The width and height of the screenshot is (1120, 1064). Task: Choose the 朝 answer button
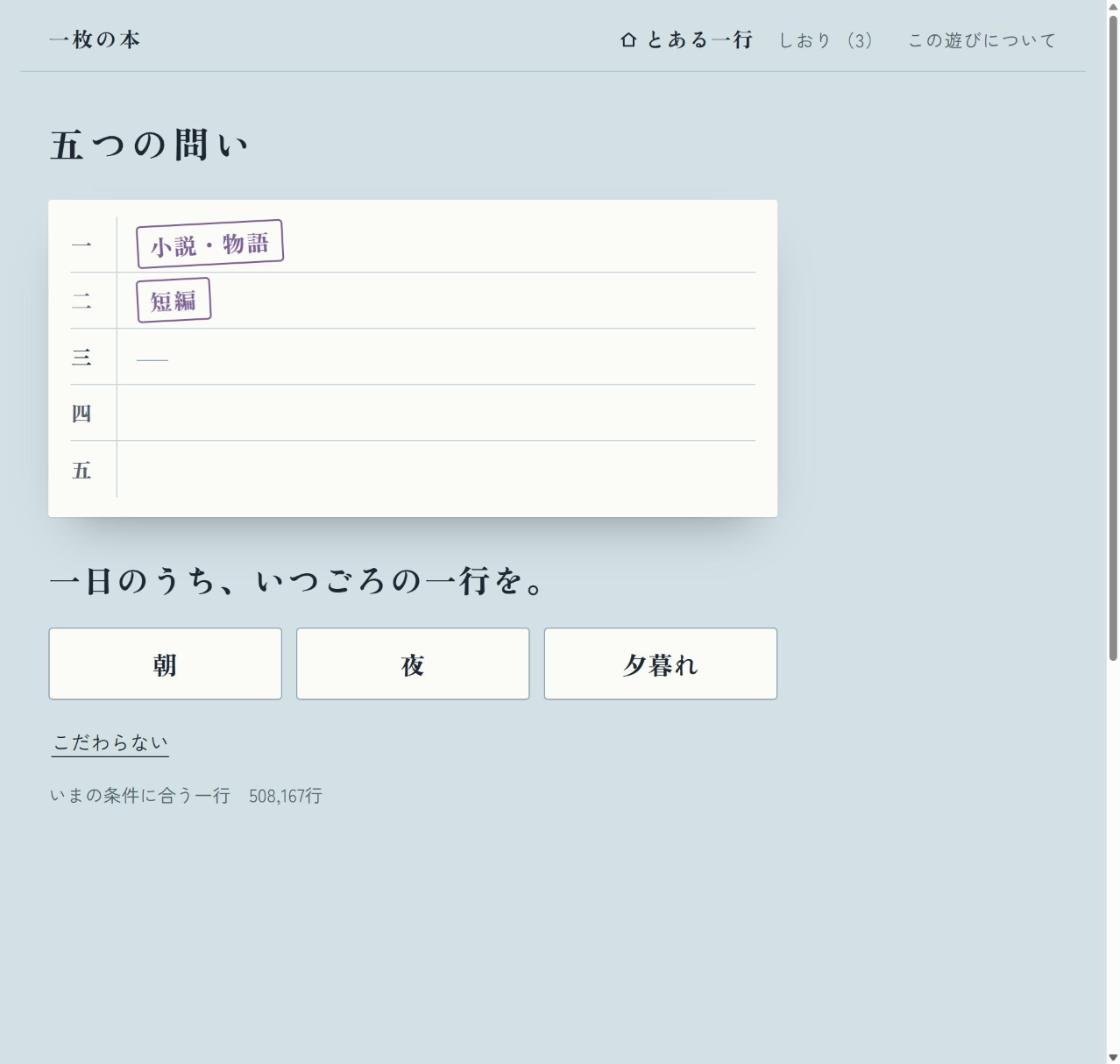165,664
